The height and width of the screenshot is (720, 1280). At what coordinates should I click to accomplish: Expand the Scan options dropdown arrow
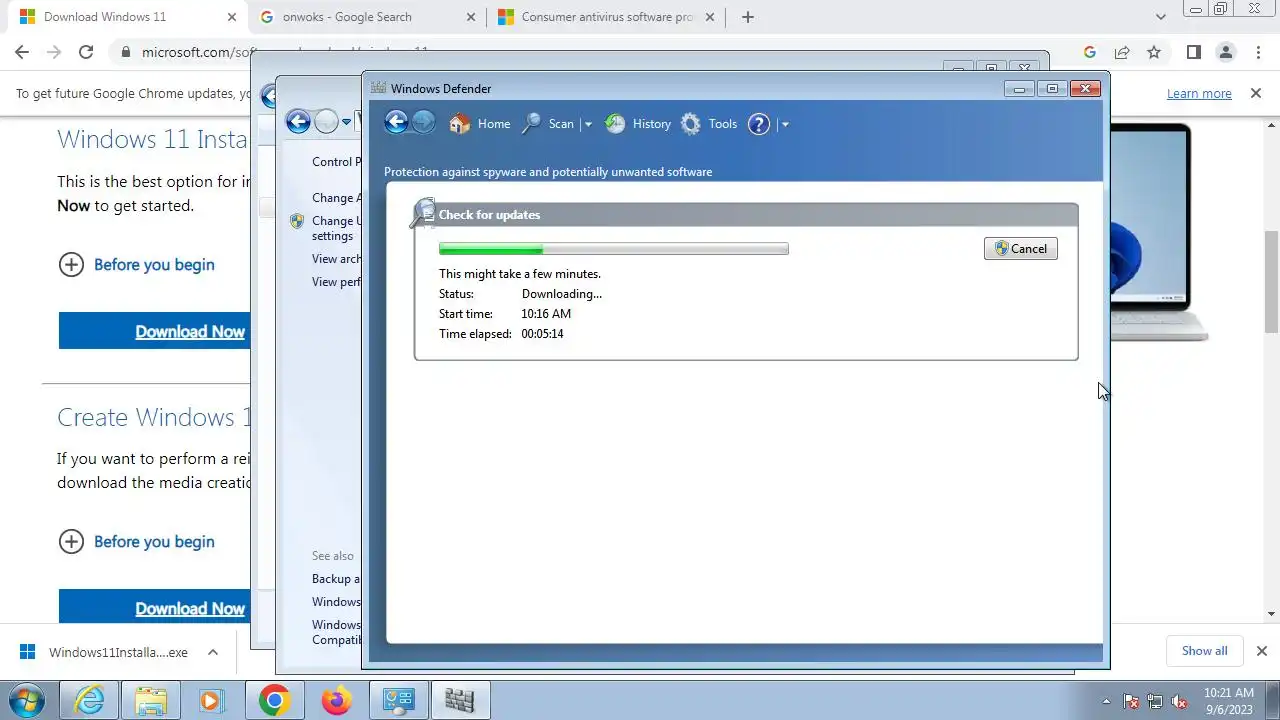point(588,124)
